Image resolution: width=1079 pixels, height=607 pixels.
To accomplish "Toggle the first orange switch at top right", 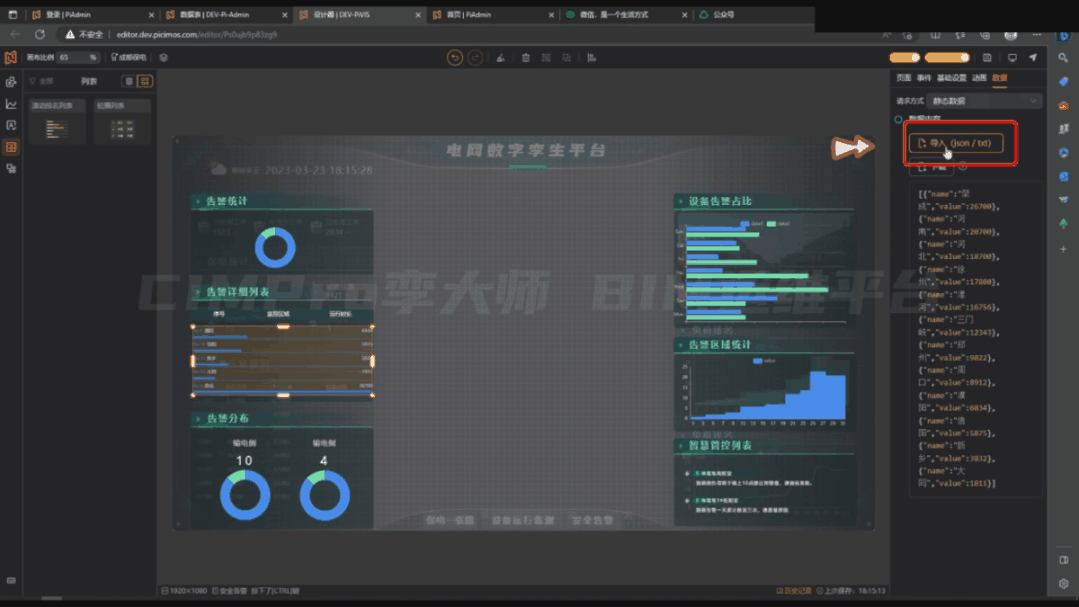I will coord(905,58).
